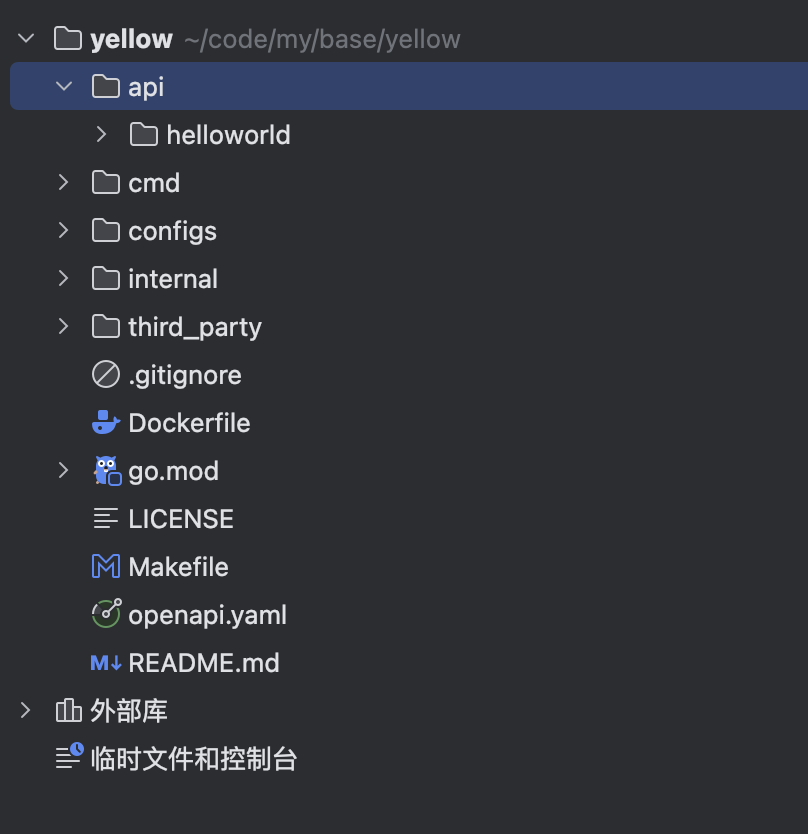
Task: Select the README.md file
Action: [x=203, y=663]
